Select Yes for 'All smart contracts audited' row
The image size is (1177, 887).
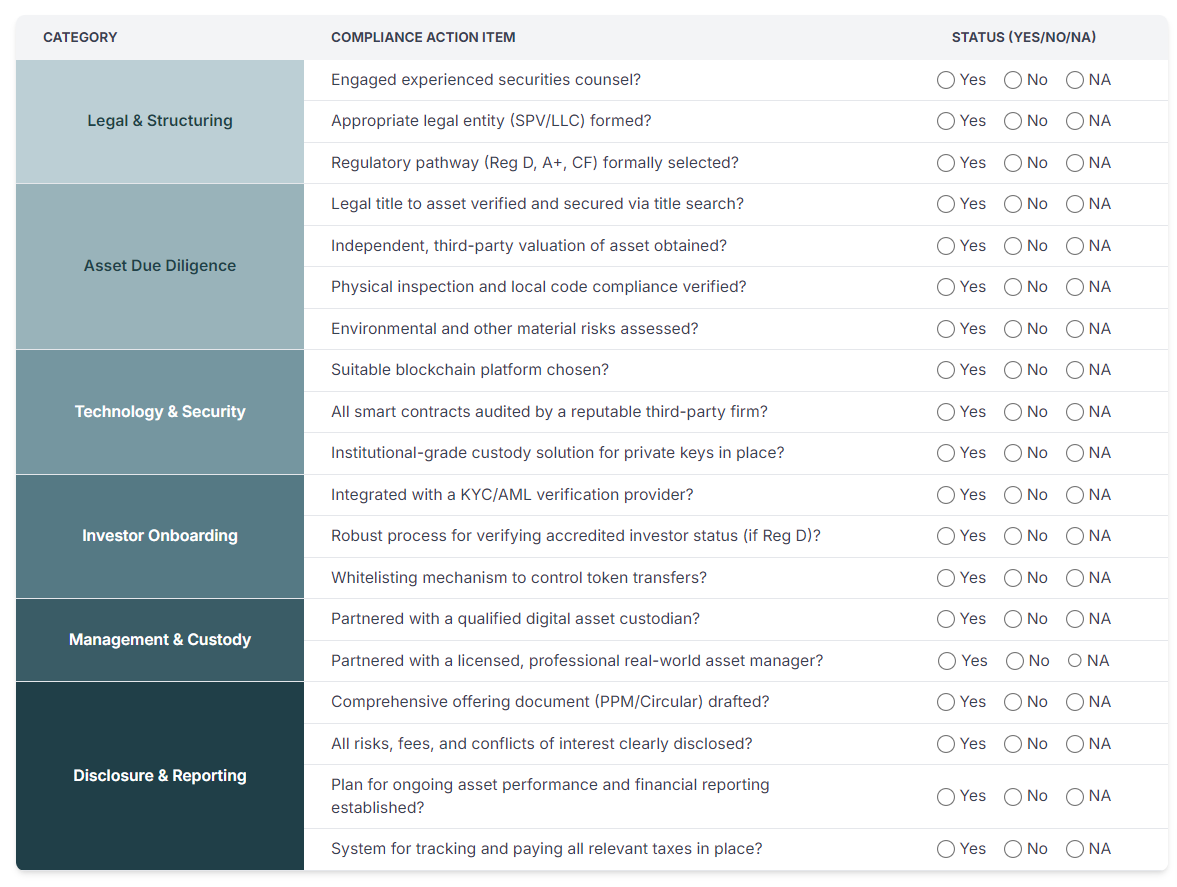pyautogui.click(x=946, y=412)
